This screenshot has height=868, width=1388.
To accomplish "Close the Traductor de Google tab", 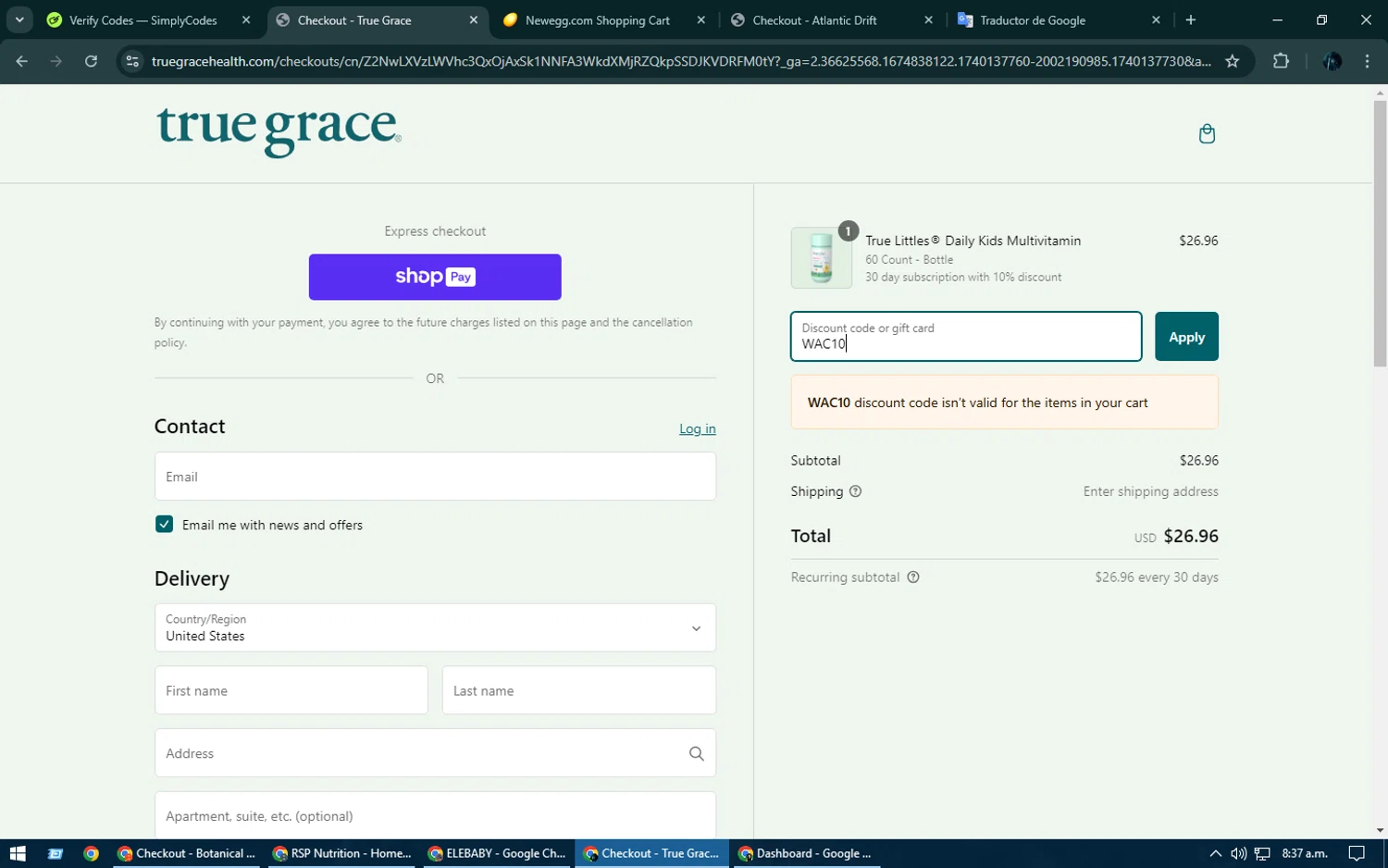I will [x=1156, y=20].
